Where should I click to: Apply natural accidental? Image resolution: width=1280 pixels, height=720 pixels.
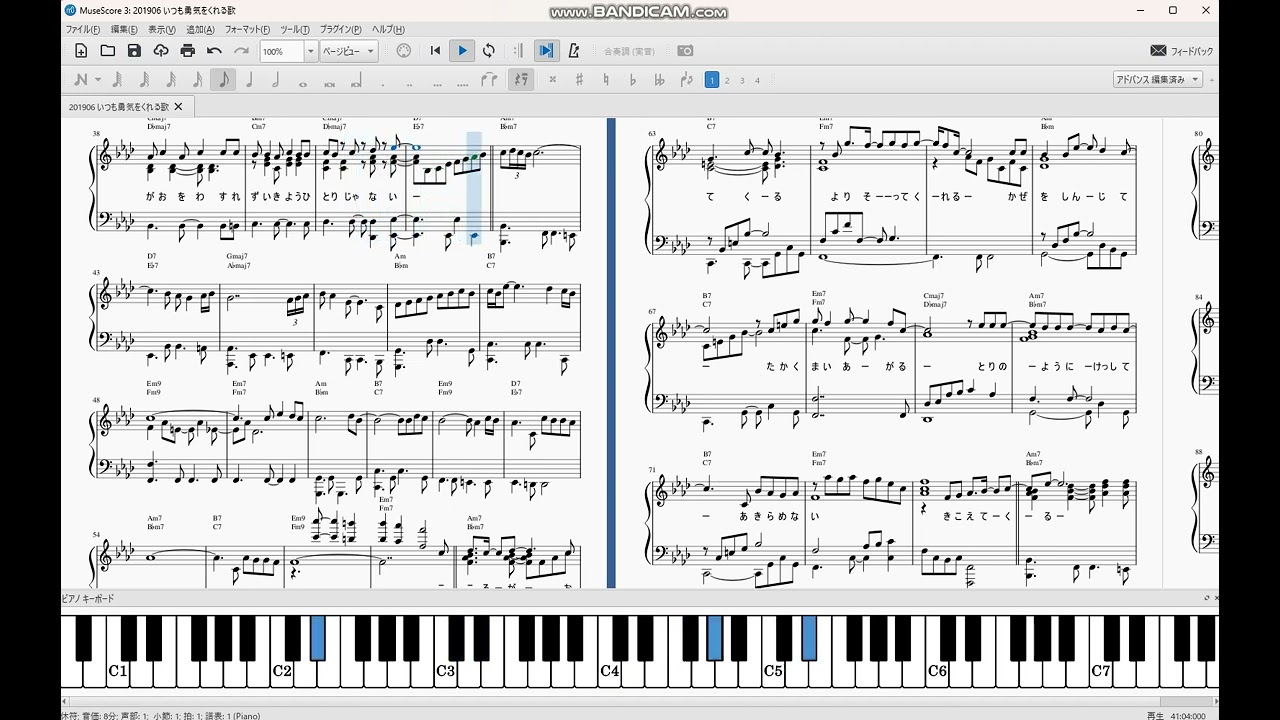(606, 80)
